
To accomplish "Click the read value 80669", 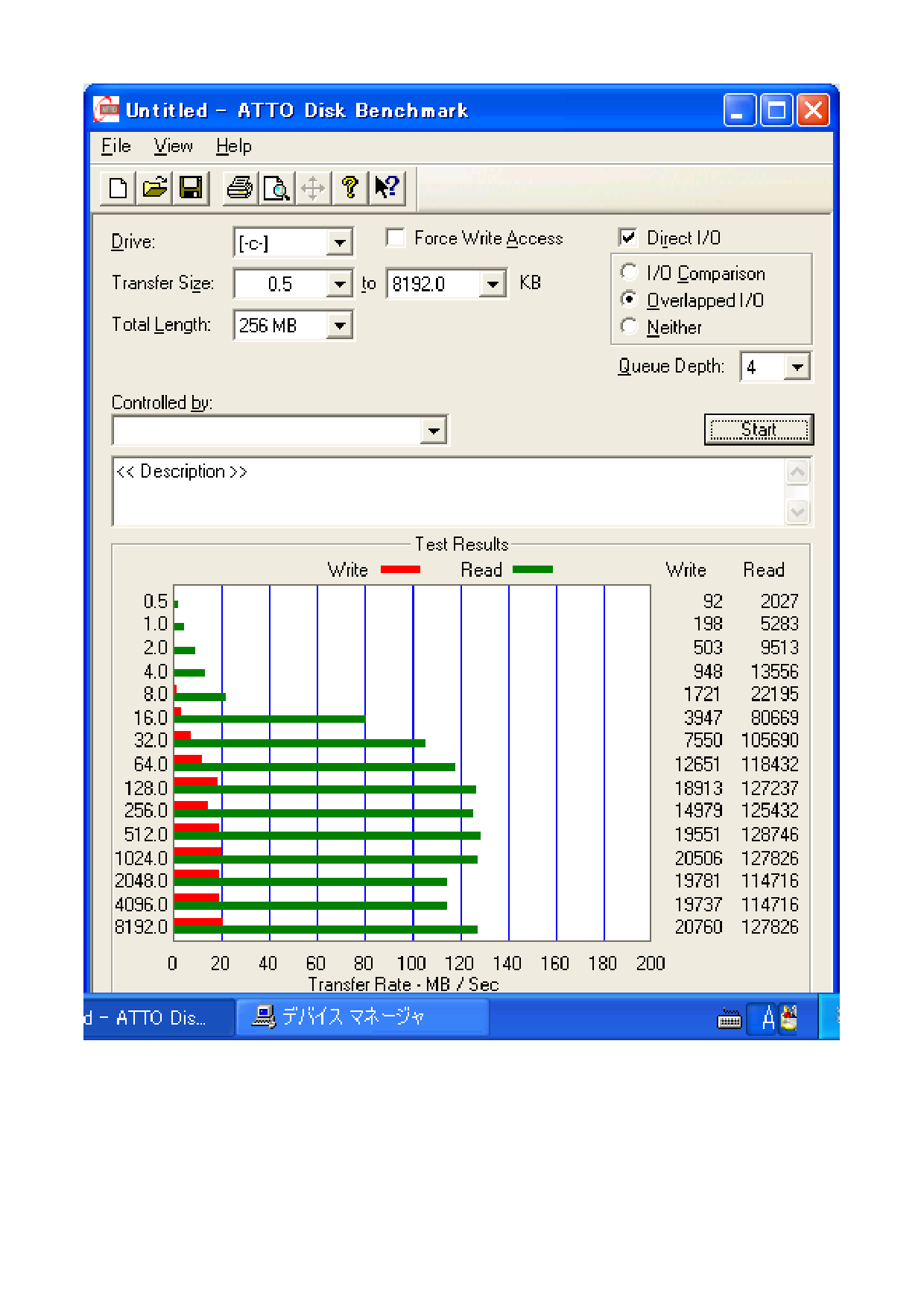I will pyautogui.click(x=775, y=718).
